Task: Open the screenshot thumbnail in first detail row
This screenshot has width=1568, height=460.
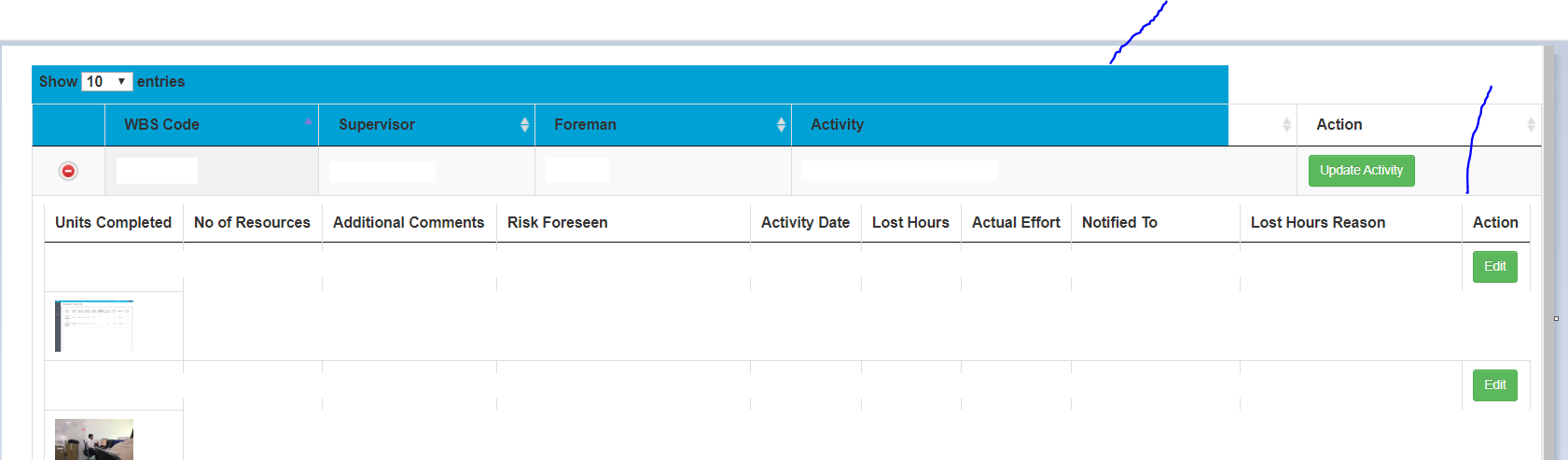Action: coord(94,326)
